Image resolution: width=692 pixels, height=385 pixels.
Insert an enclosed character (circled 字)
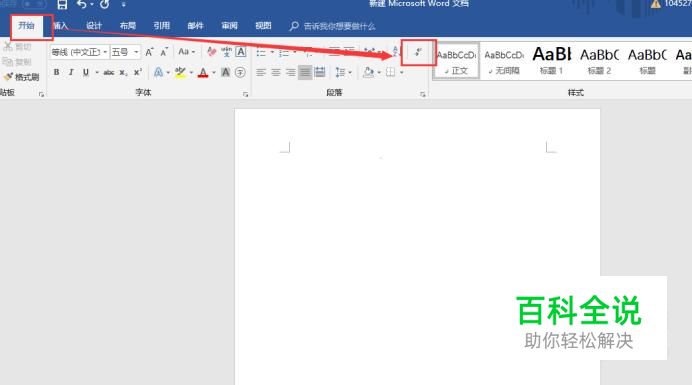click(240, 72)
